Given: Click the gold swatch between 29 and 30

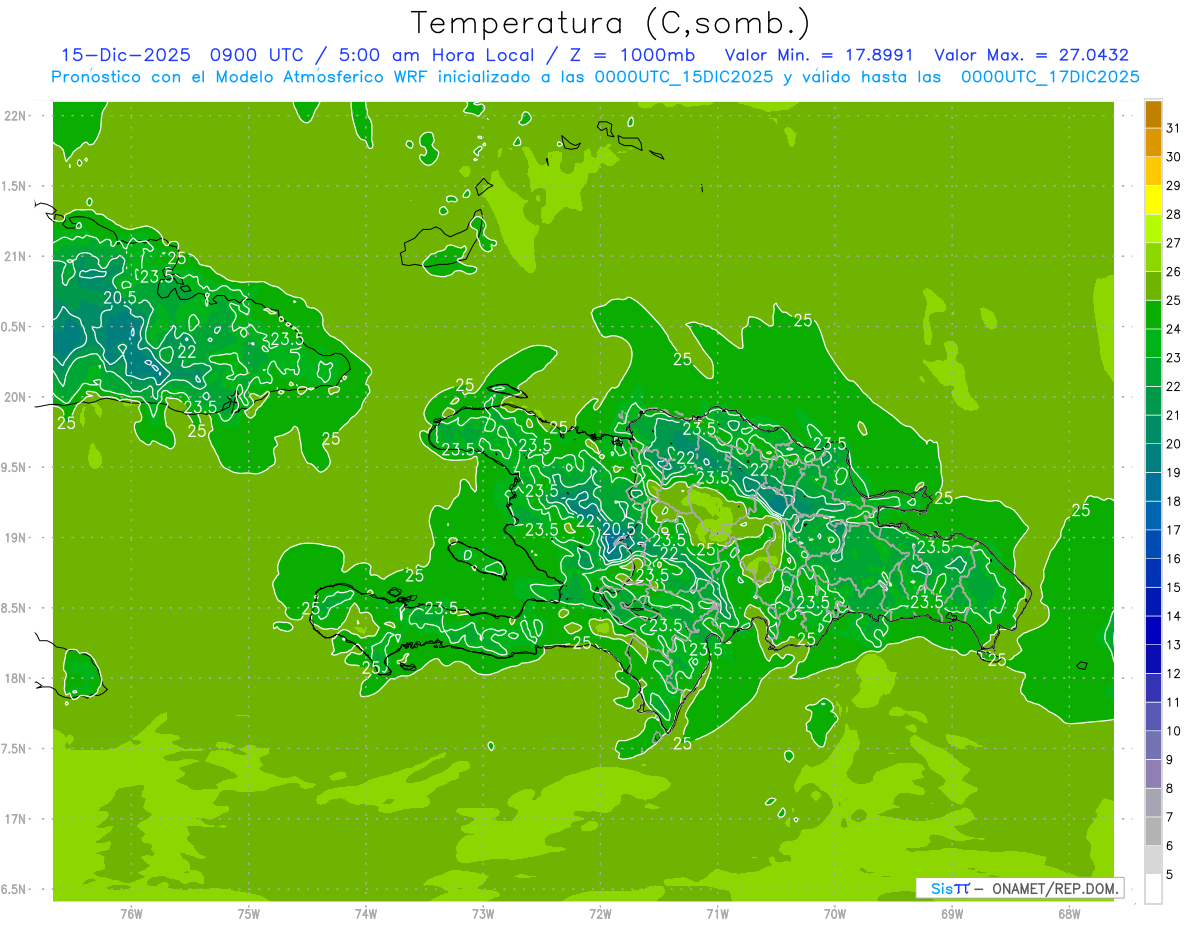Looking at the screenshot, I should 1153,171.
